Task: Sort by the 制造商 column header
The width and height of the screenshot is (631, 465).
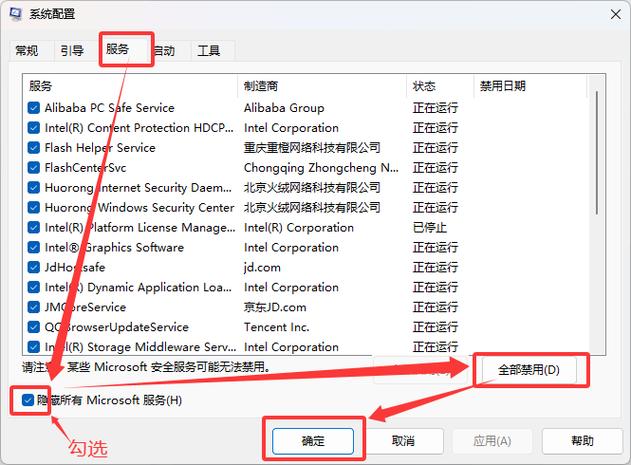Action: point(322,86)
